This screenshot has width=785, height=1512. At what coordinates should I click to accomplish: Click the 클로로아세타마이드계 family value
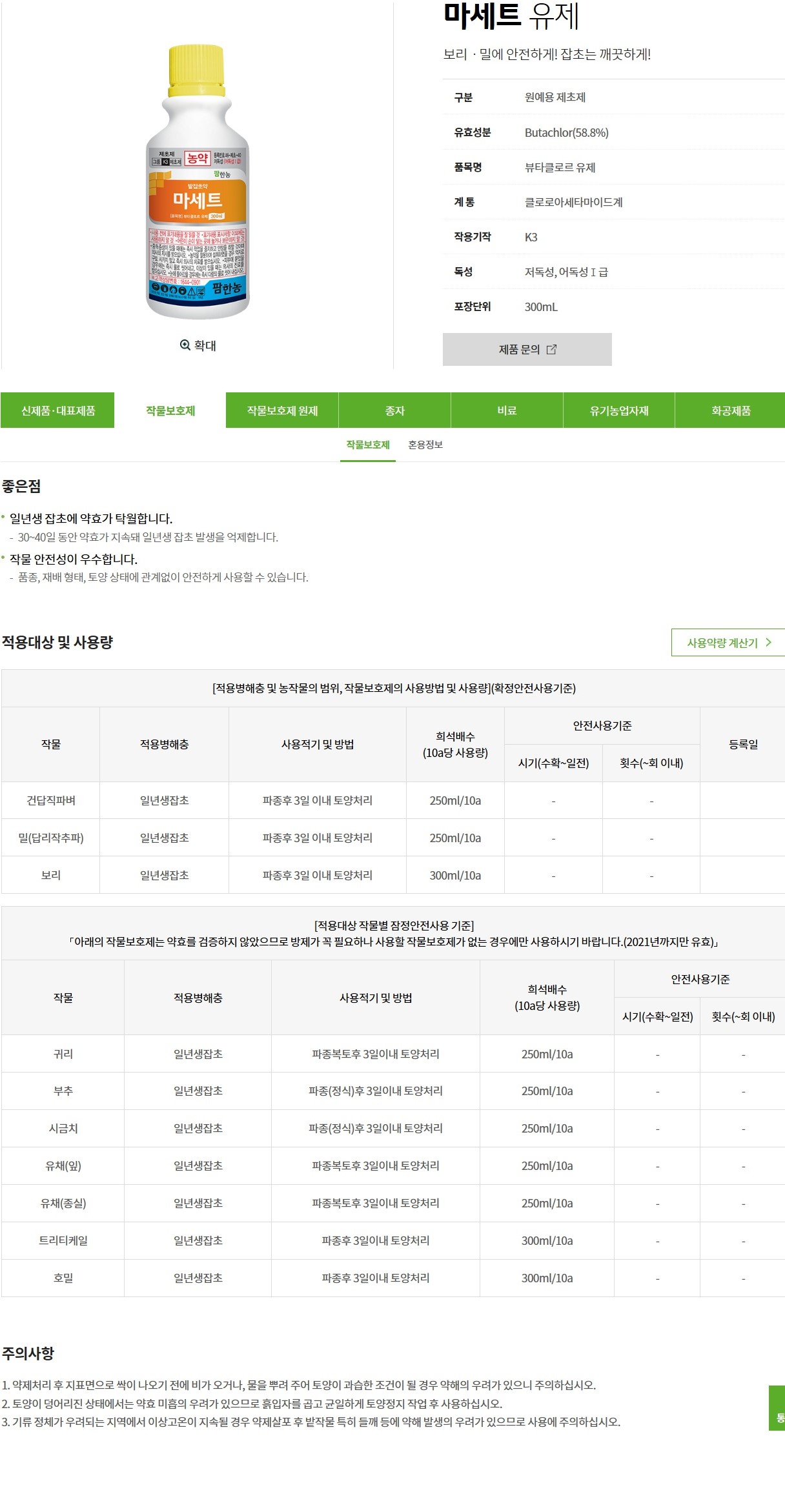tap(573, 202)
